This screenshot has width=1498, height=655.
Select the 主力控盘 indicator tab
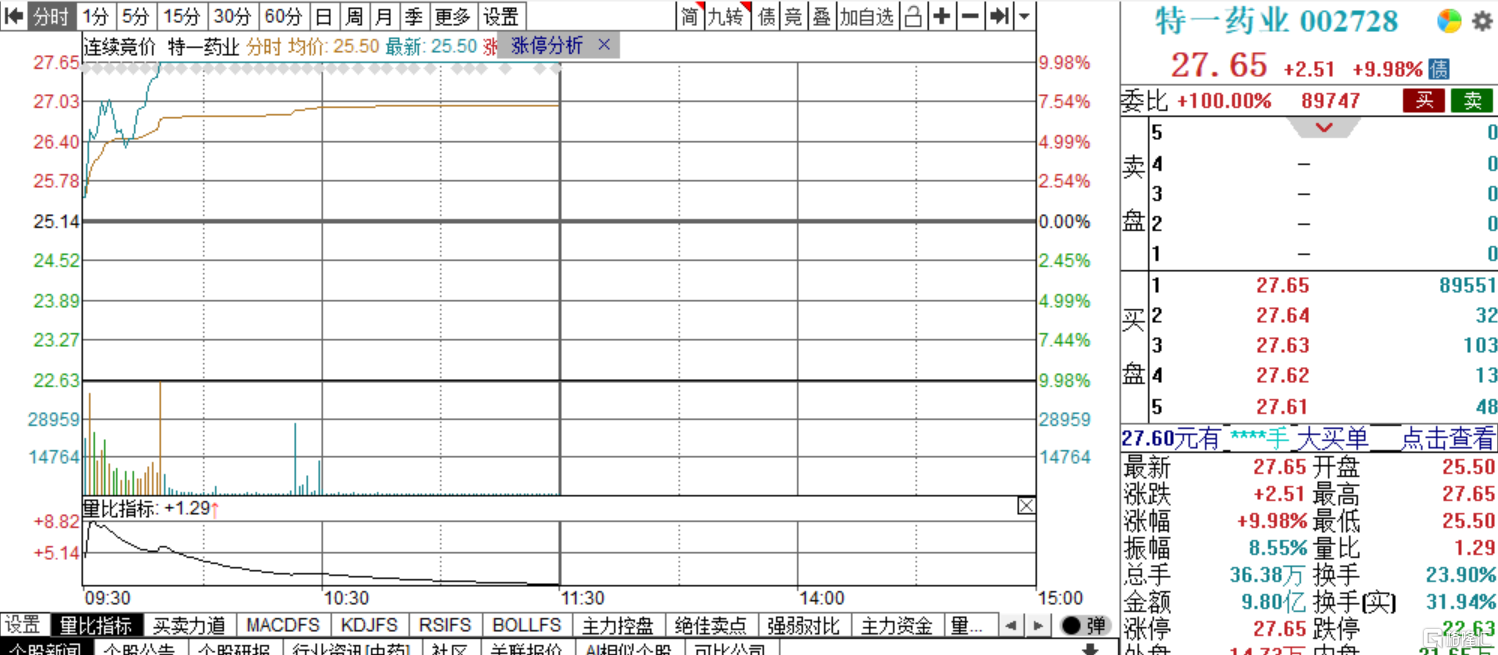click(618, 626)
